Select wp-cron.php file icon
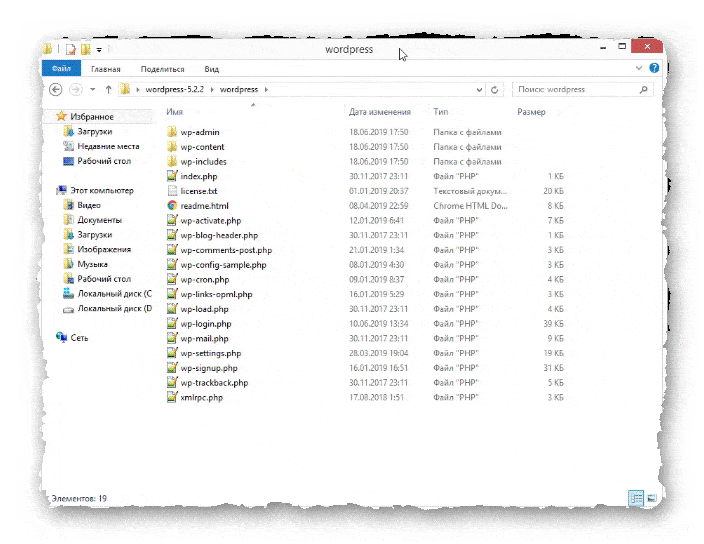 tap(172, 279)
